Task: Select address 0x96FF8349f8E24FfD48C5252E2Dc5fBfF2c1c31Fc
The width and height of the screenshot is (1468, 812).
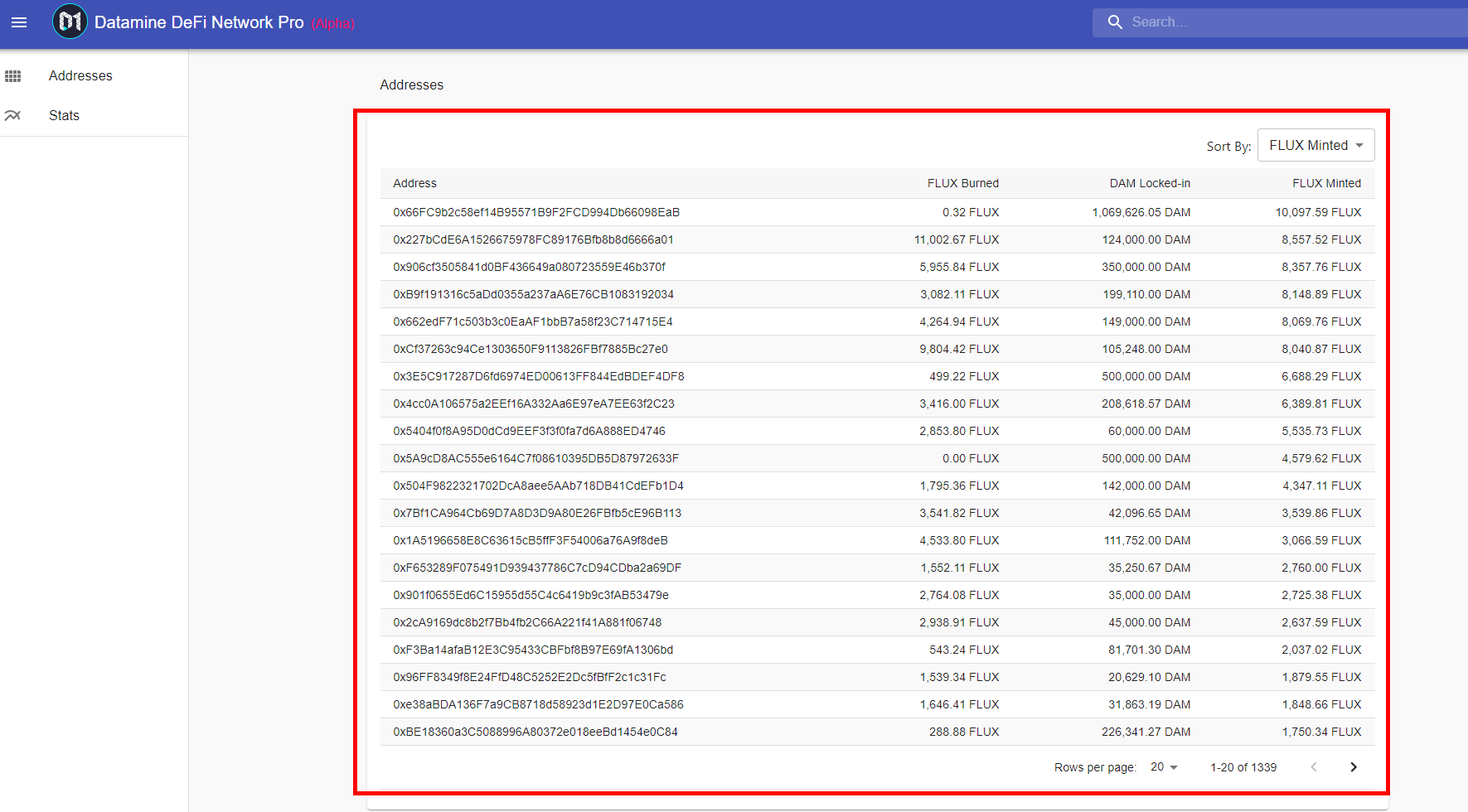Action: coord(530,677)
